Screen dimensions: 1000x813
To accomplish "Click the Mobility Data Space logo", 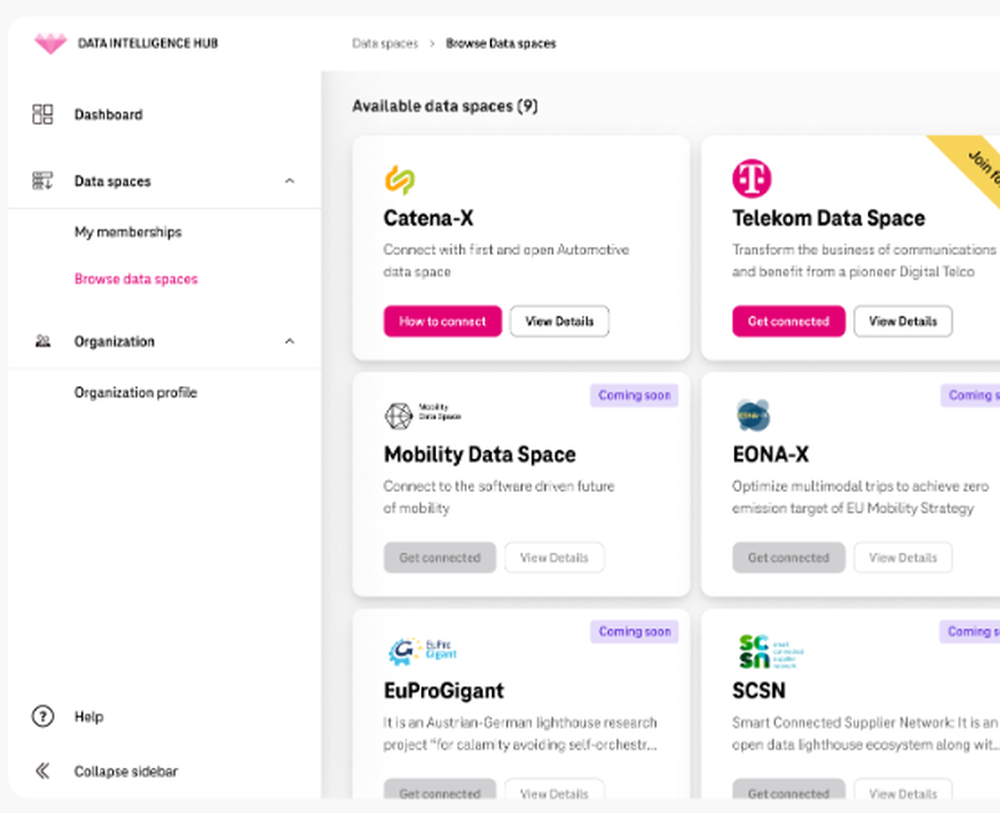I will 422,415.
